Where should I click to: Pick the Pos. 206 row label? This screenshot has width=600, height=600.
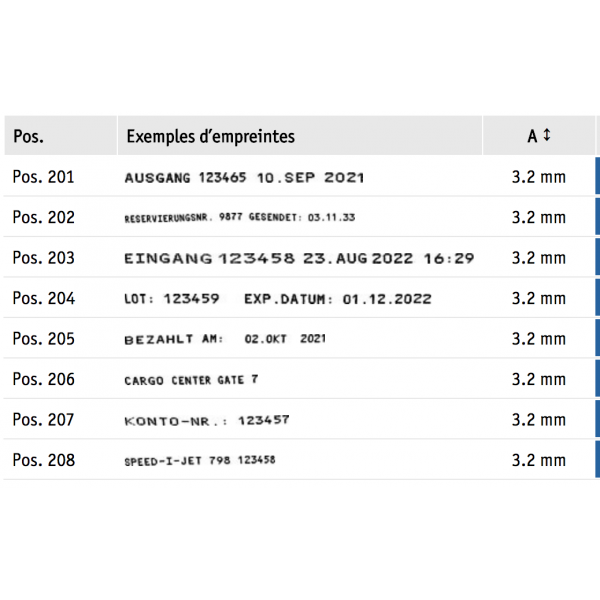click(x=43, y=380)
